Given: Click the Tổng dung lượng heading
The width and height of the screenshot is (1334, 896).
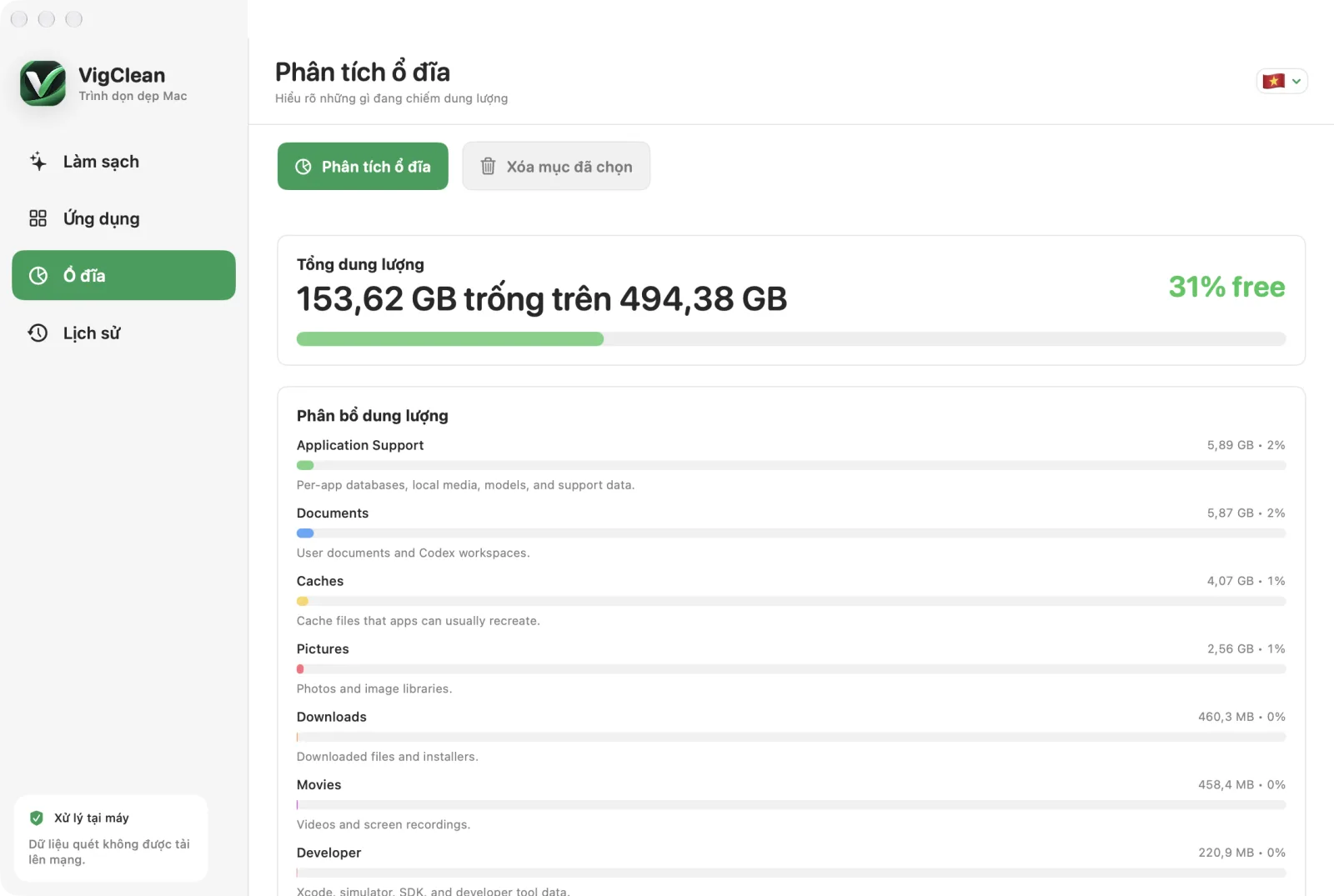Looking at the screenshot, I should [x=360, y=264].
